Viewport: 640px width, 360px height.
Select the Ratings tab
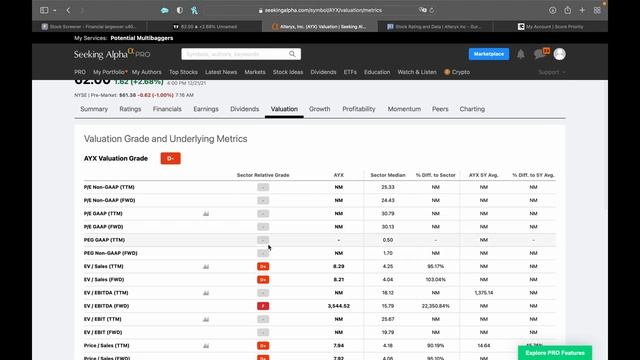[130, 109]
